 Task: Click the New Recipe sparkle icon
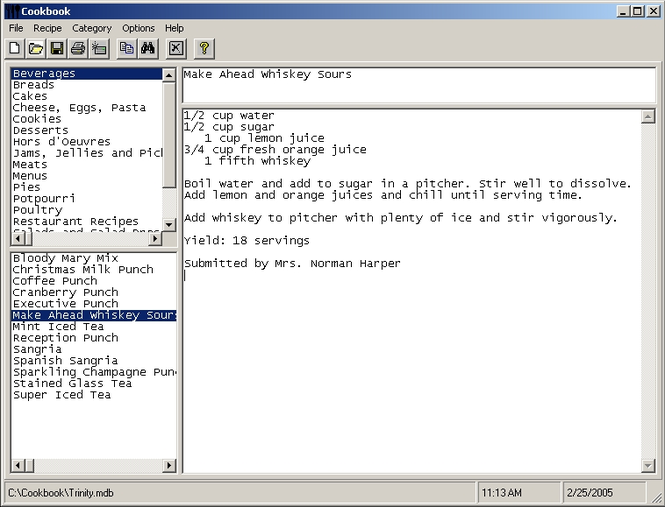tap(99, 48)
